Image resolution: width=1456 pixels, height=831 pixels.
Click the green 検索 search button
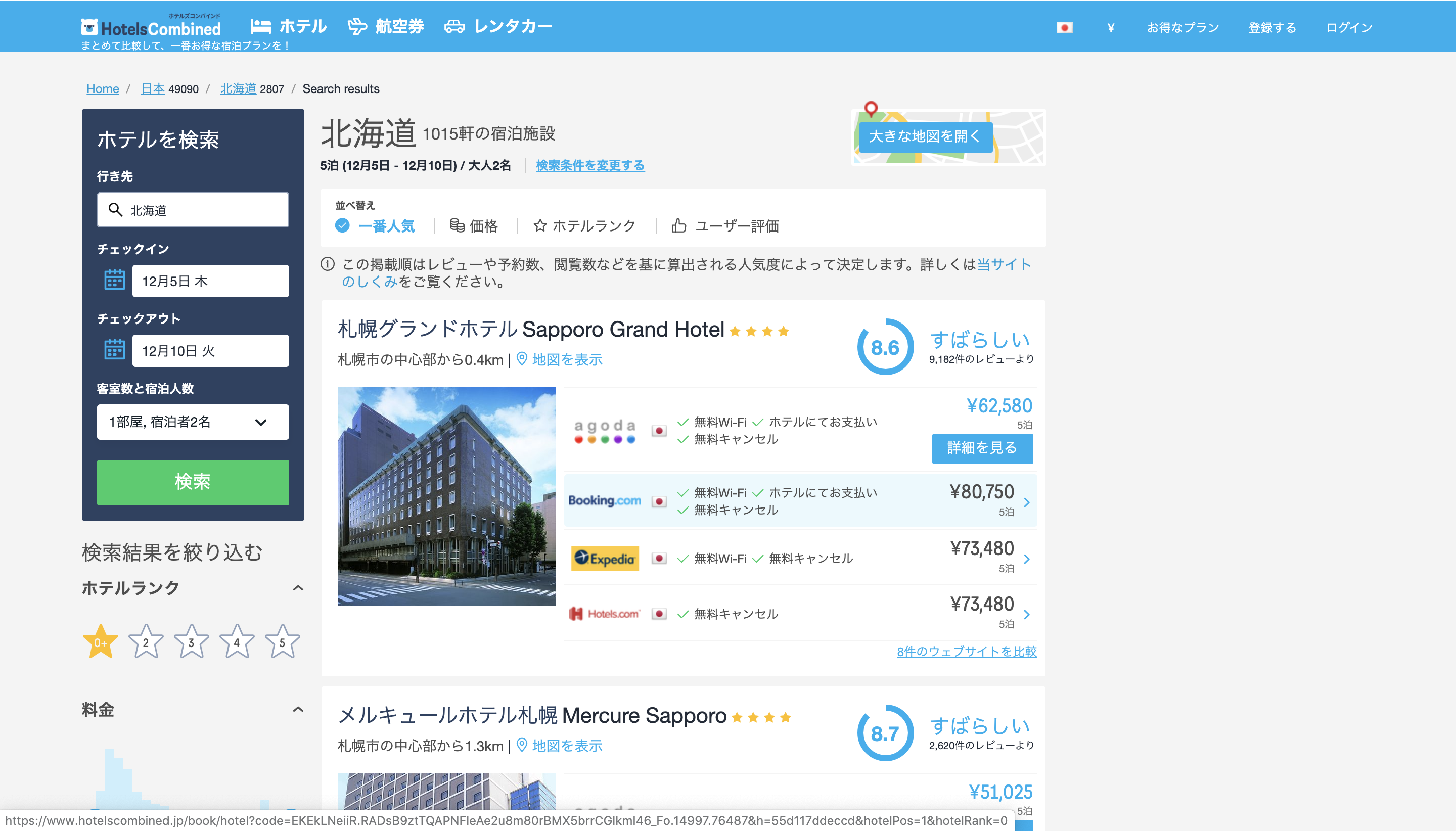(x=192, y=482)
